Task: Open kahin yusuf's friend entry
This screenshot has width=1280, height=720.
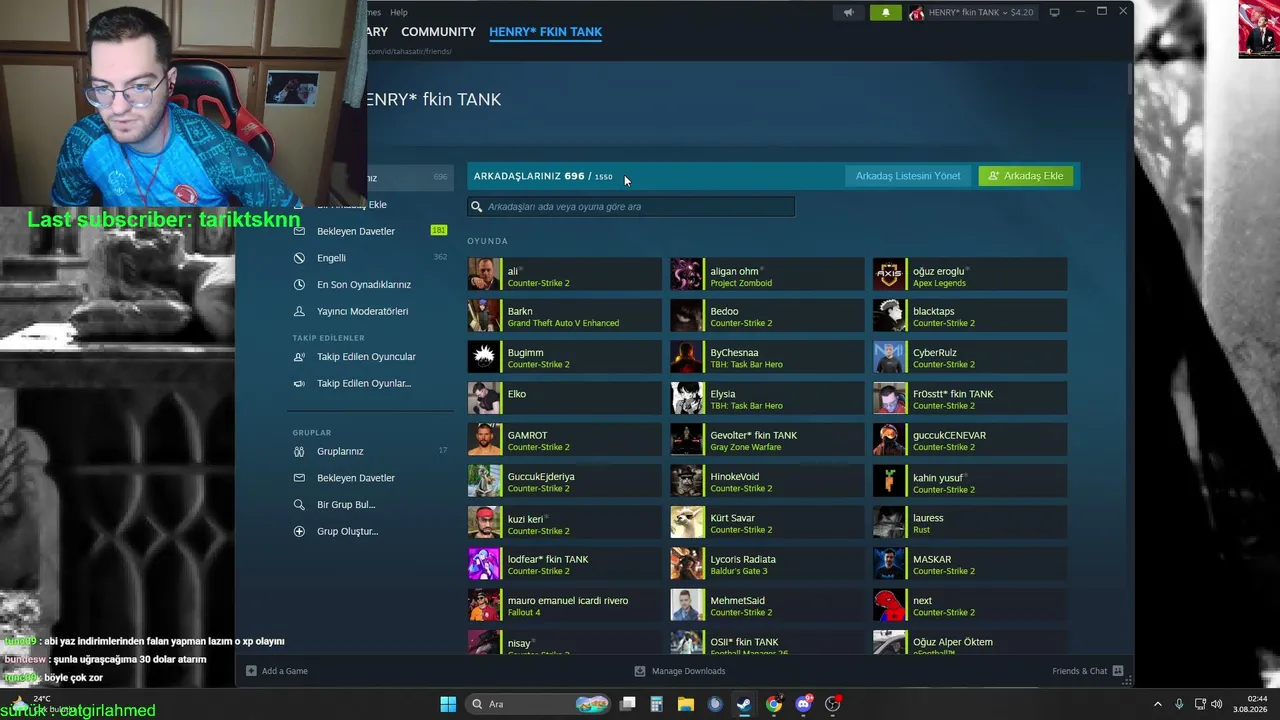Action: [x=970, y=481]
